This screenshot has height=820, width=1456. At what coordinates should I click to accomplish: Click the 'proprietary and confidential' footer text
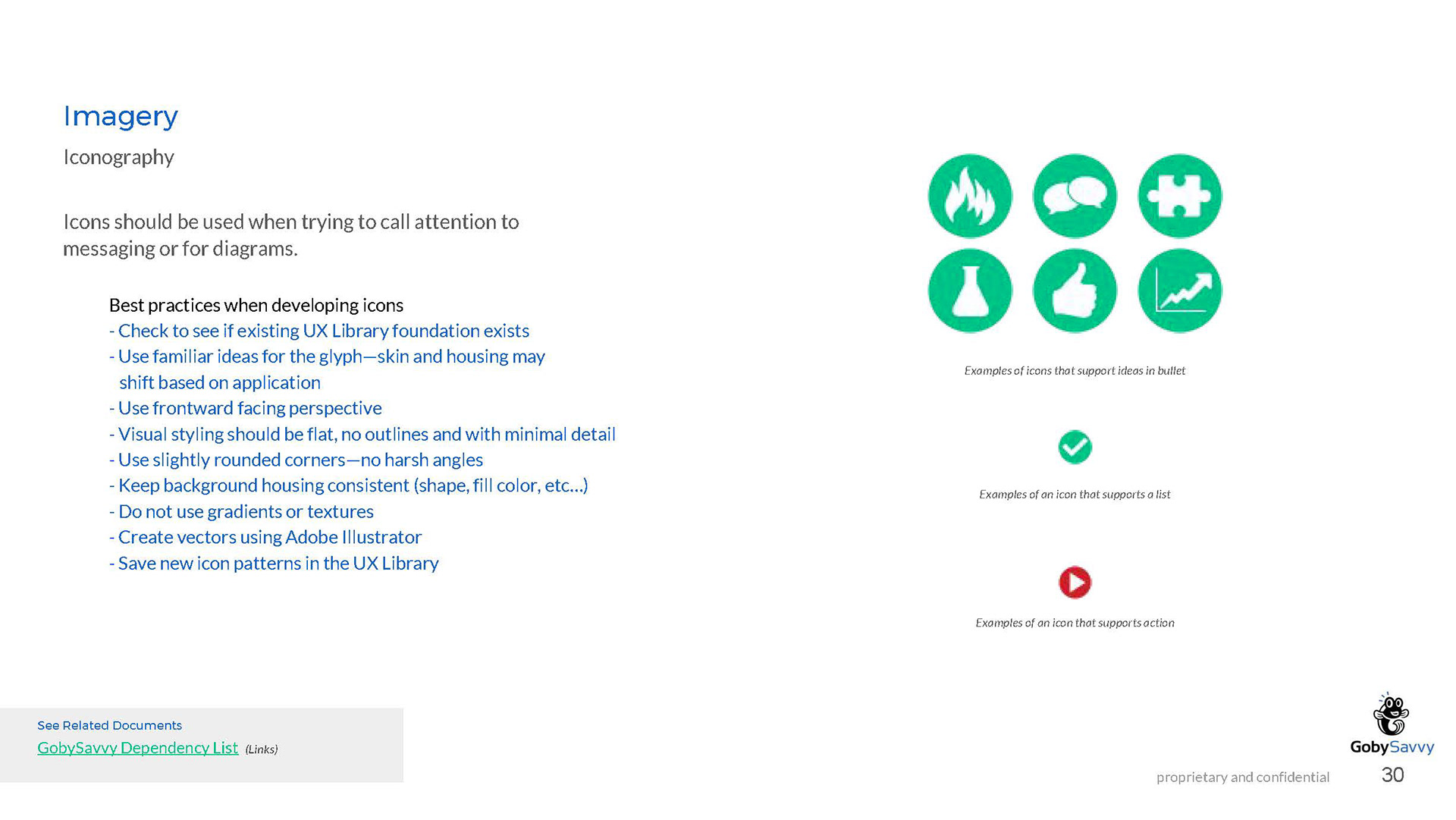tap(1243, 777)
